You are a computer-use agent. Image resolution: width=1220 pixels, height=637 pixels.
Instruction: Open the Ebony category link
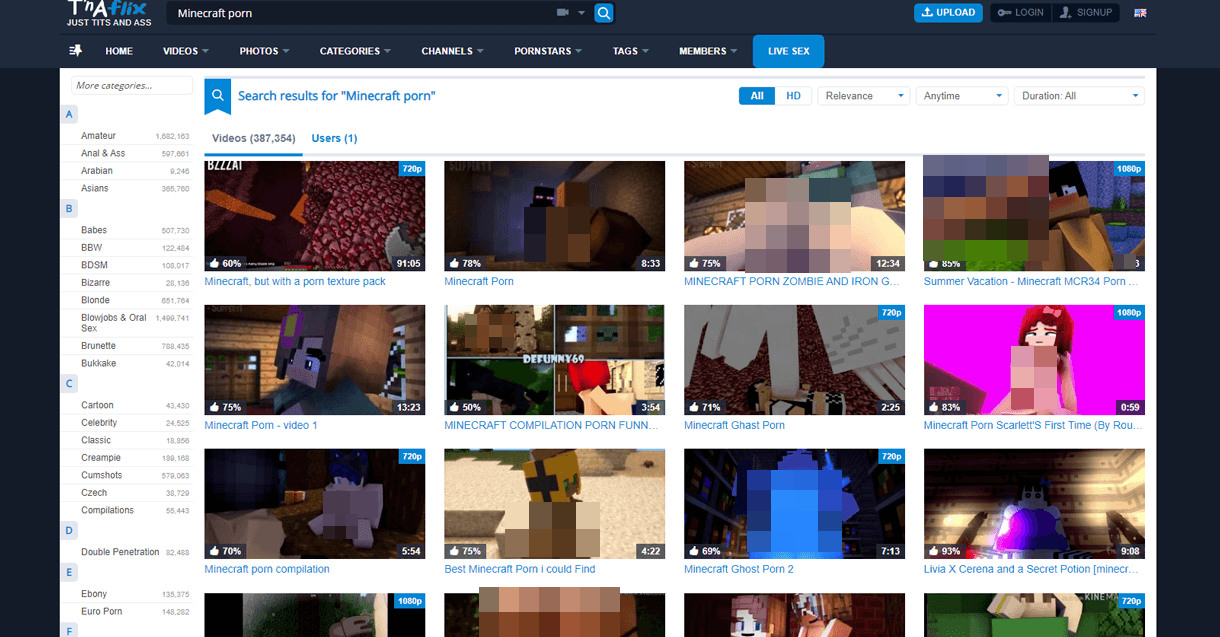point(95,594)
